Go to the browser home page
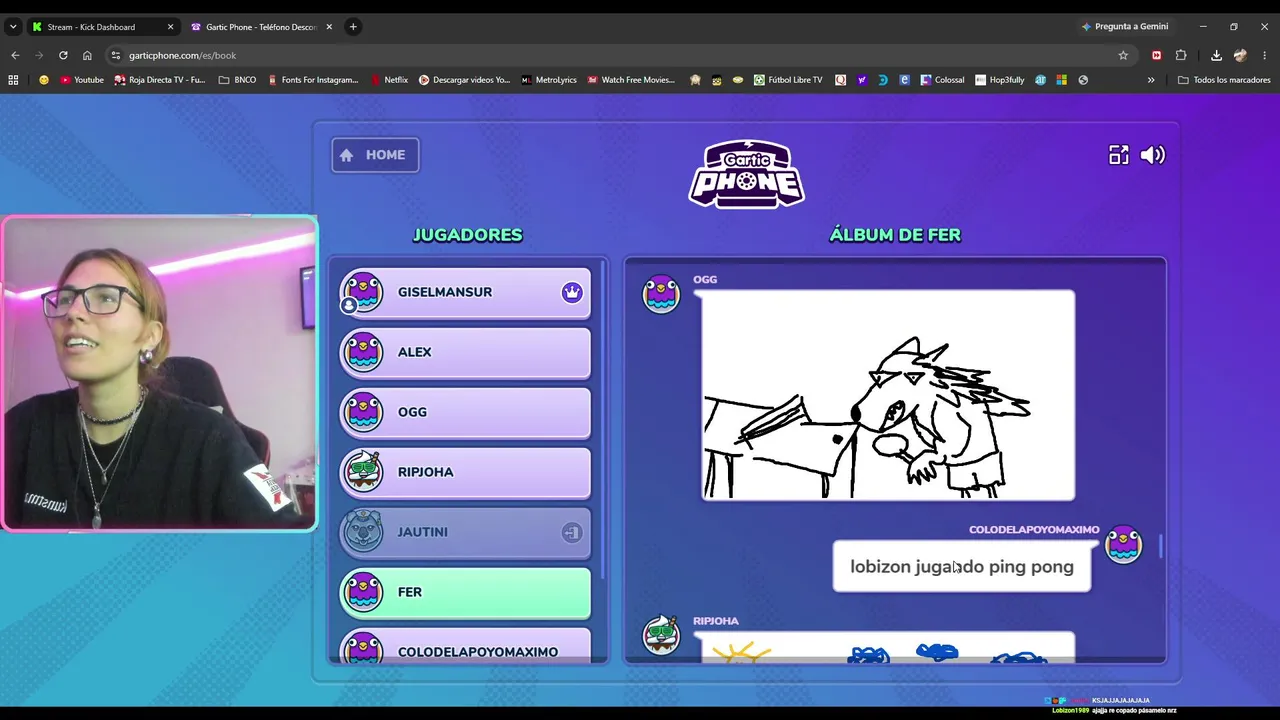The height and width of the screenshot is (720, 1280). point(87,55)
